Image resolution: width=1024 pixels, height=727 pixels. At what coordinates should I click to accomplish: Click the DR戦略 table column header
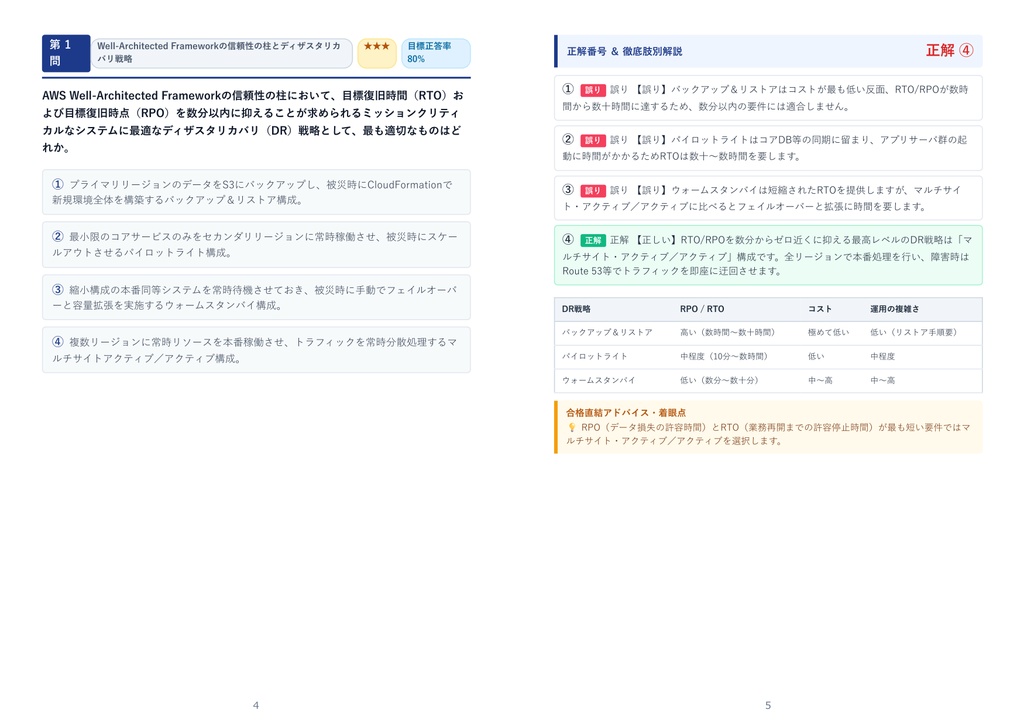click(x=576, y=309)
